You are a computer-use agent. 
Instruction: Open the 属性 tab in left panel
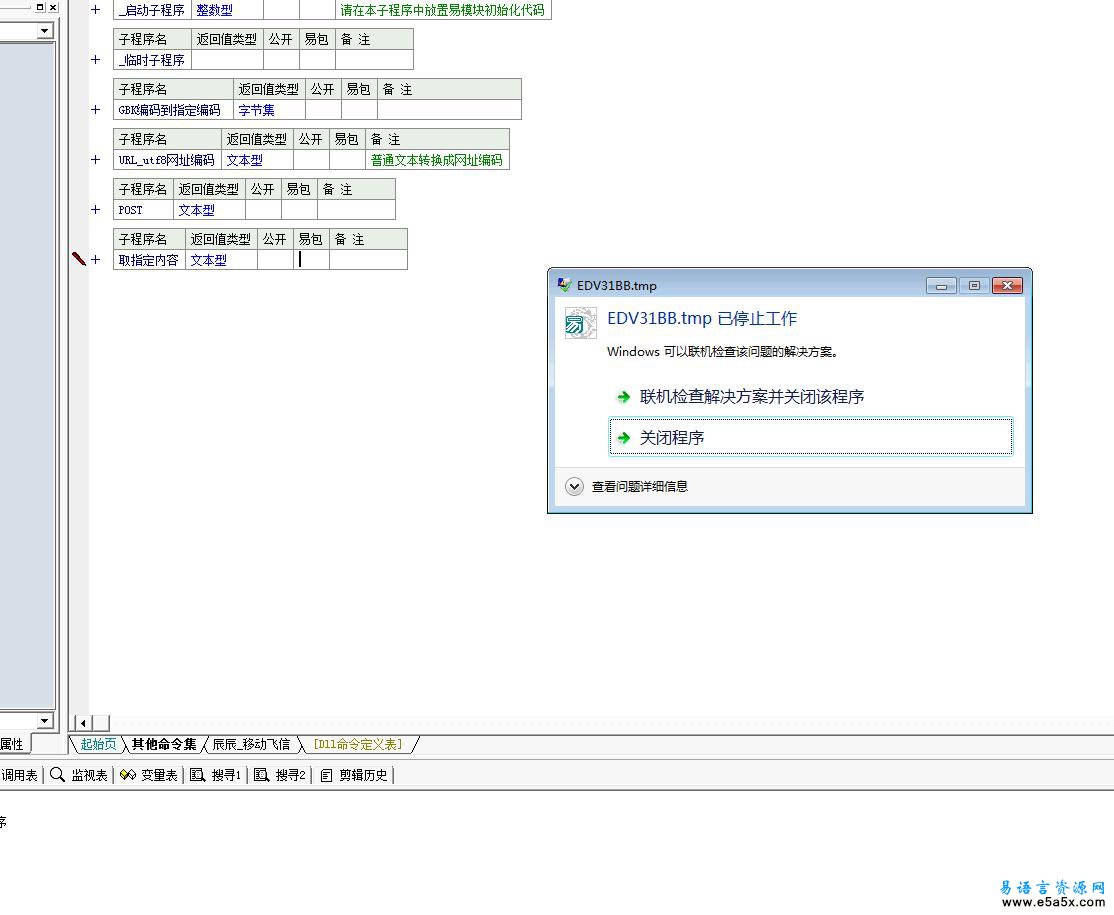pyautogui.click(x=13, y=745)
